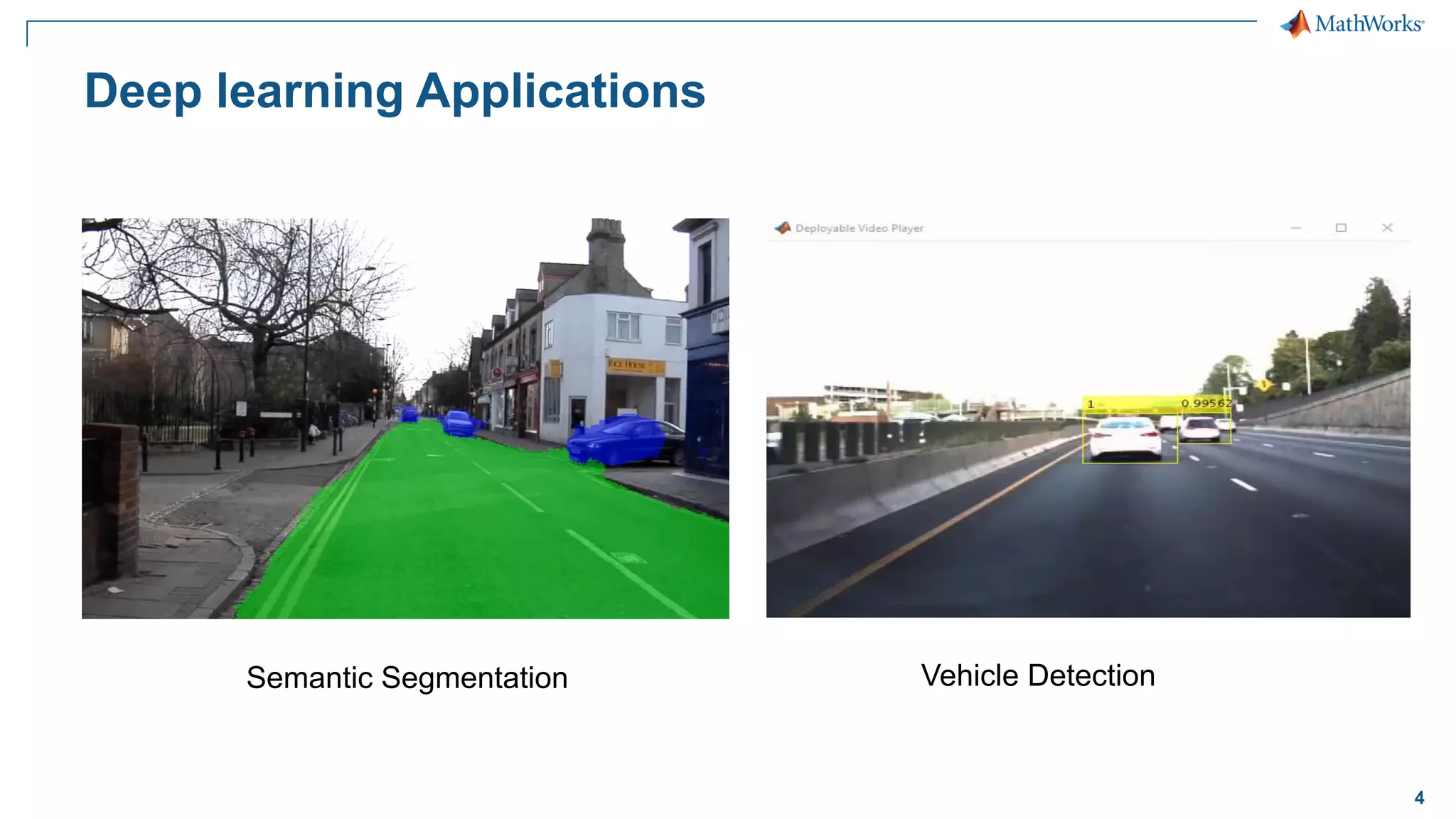Click the Semantic Segmentation caption

pos(407,678)
